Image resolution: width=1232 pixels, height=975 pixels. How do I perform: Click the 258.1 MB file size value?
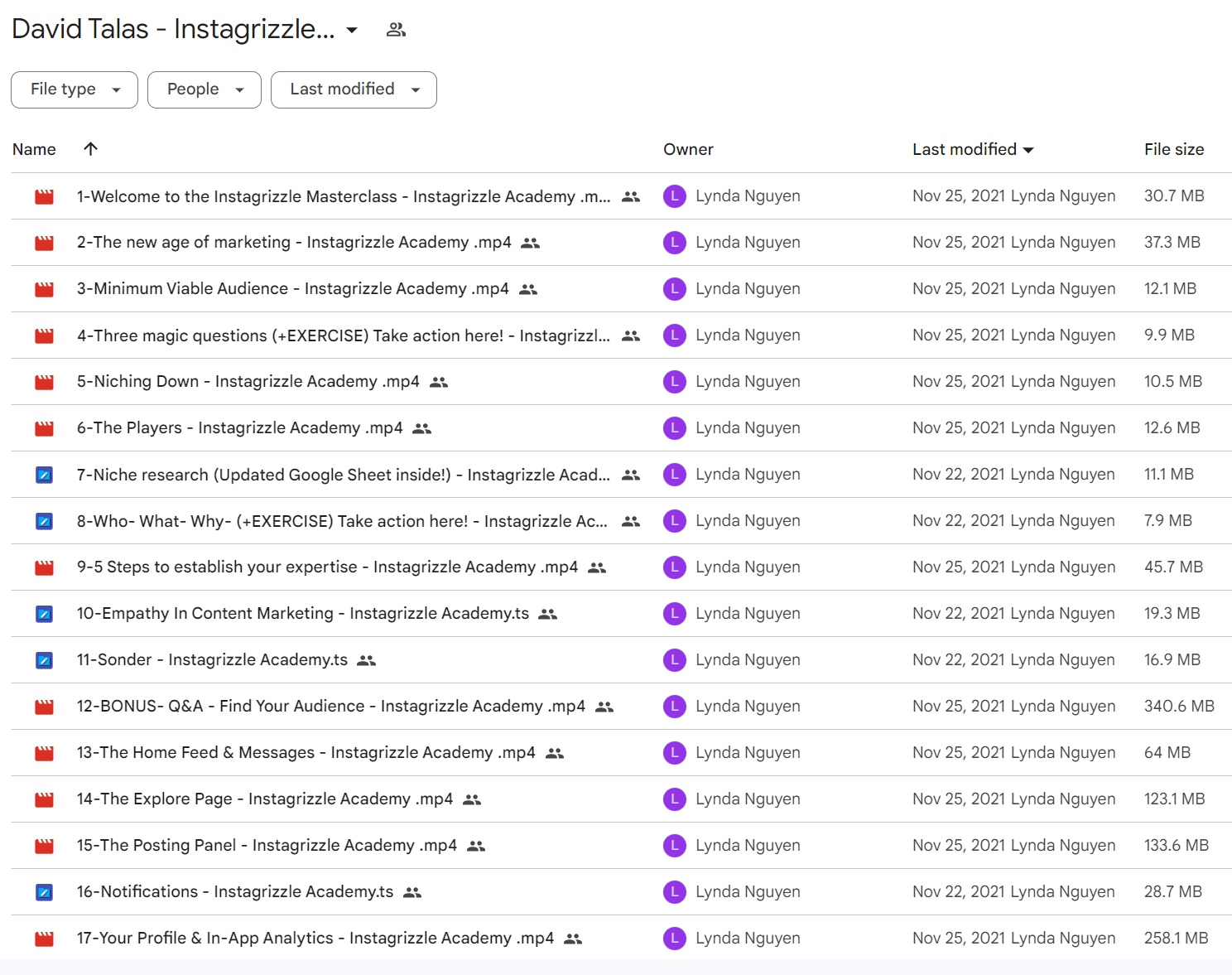pyautogui.click(x=1176, y=939)
